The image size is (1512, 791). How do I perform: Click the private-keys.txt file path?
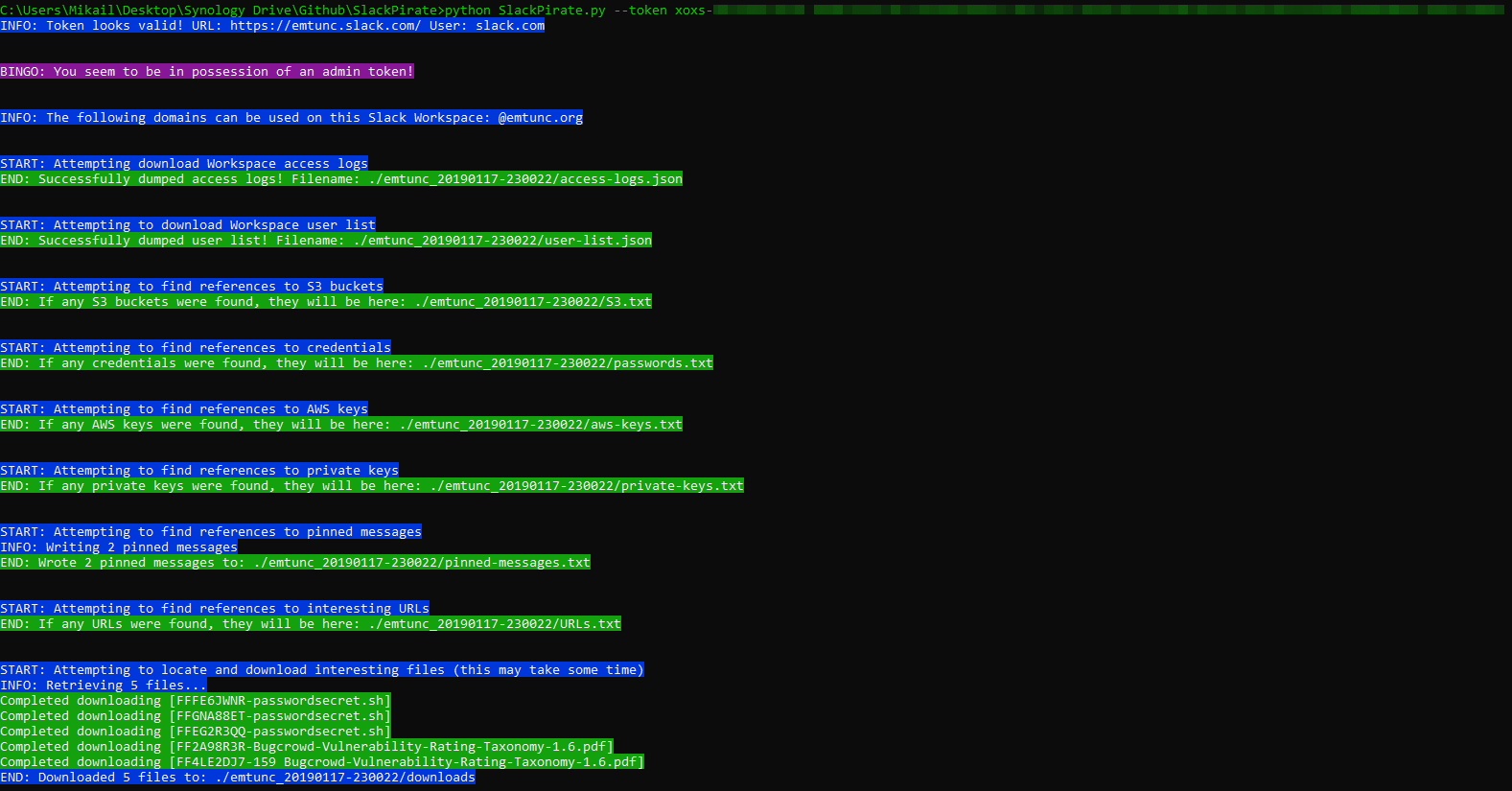pyautogui.click(x=587, y=486)
